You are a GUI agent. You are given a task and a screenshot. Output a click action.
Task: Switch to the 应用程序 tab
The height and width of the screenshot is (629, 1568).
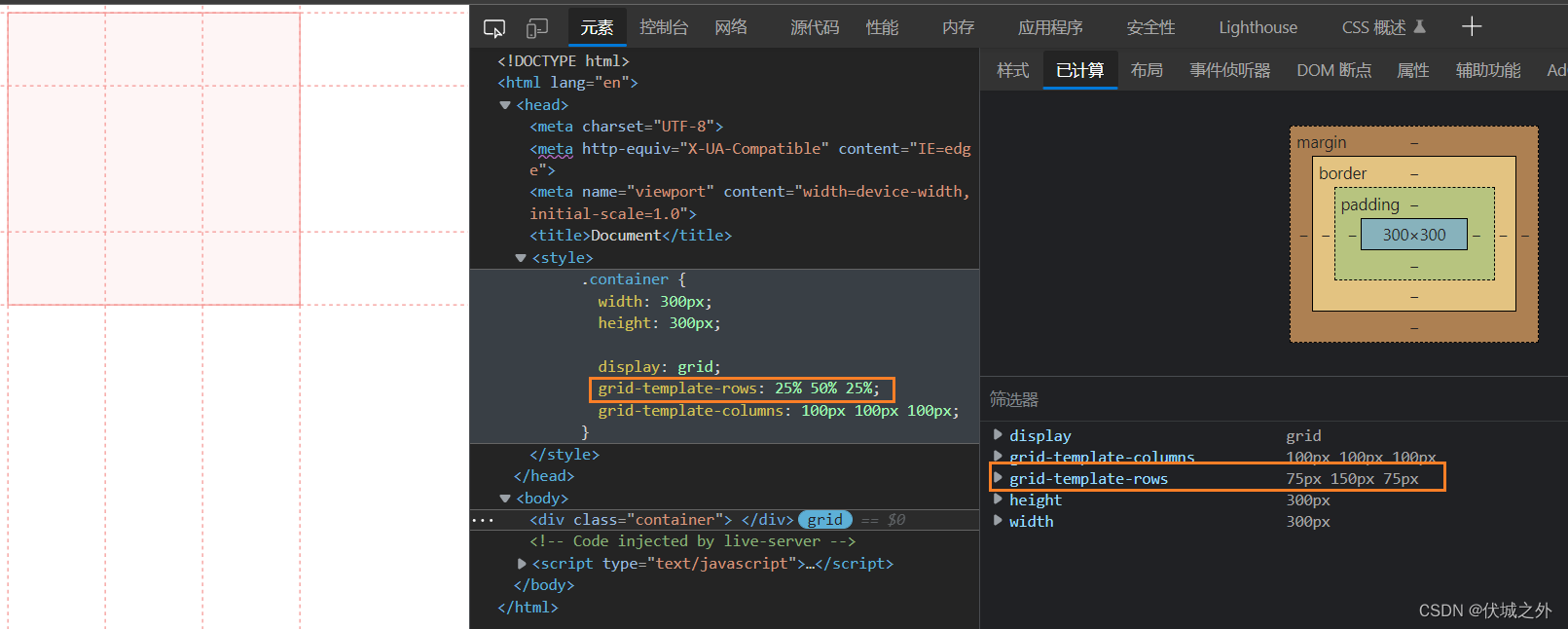coord(1050,27)
